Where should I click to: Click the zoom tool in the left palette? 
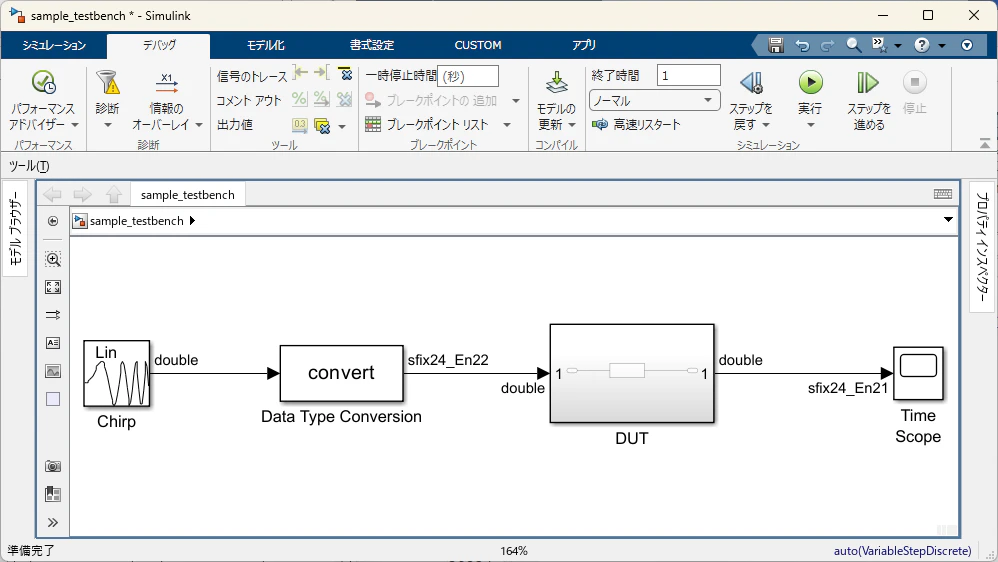point(53,258)
